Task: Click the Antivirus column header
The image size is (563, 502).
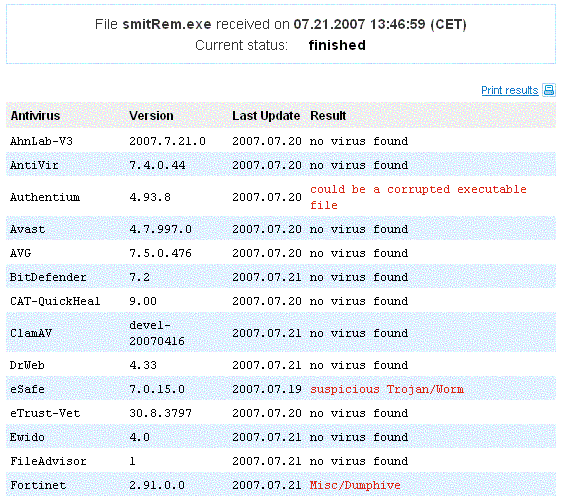Action: [35, 116]
